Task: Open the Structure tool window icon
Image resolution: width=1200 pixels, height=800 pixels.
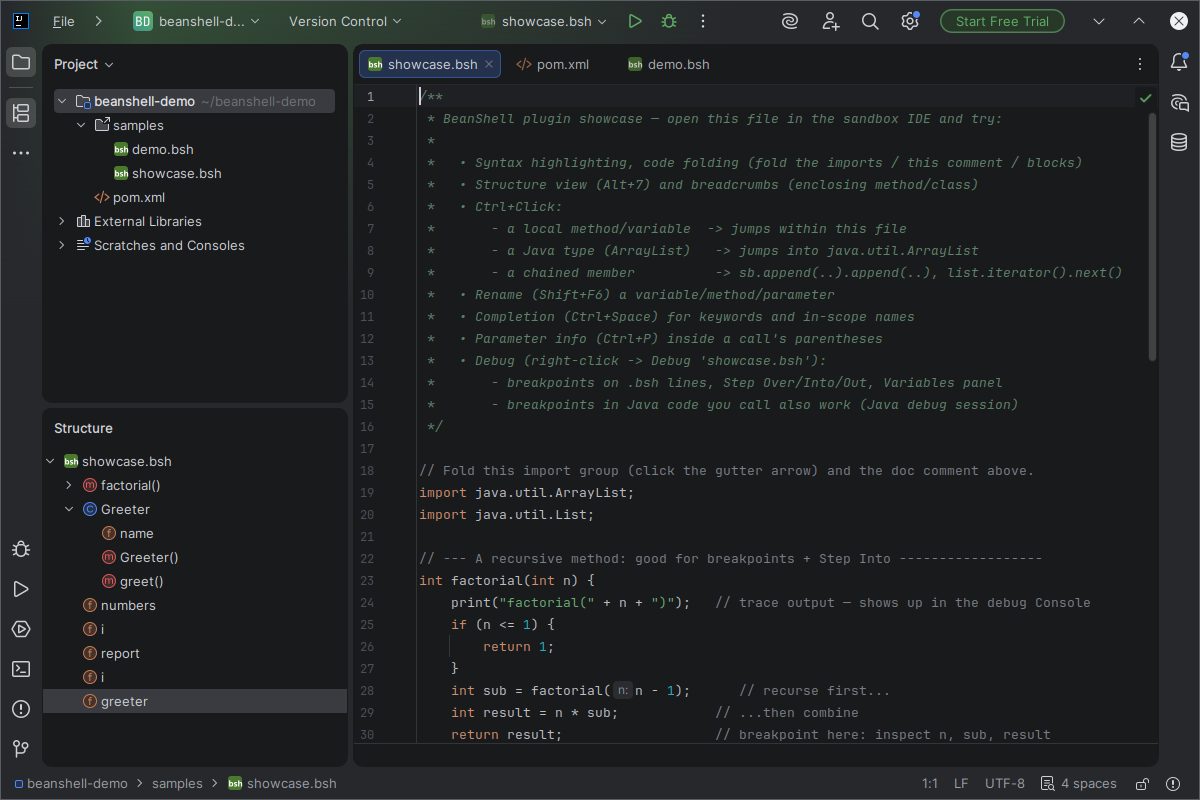Action: tap(21, 113)
